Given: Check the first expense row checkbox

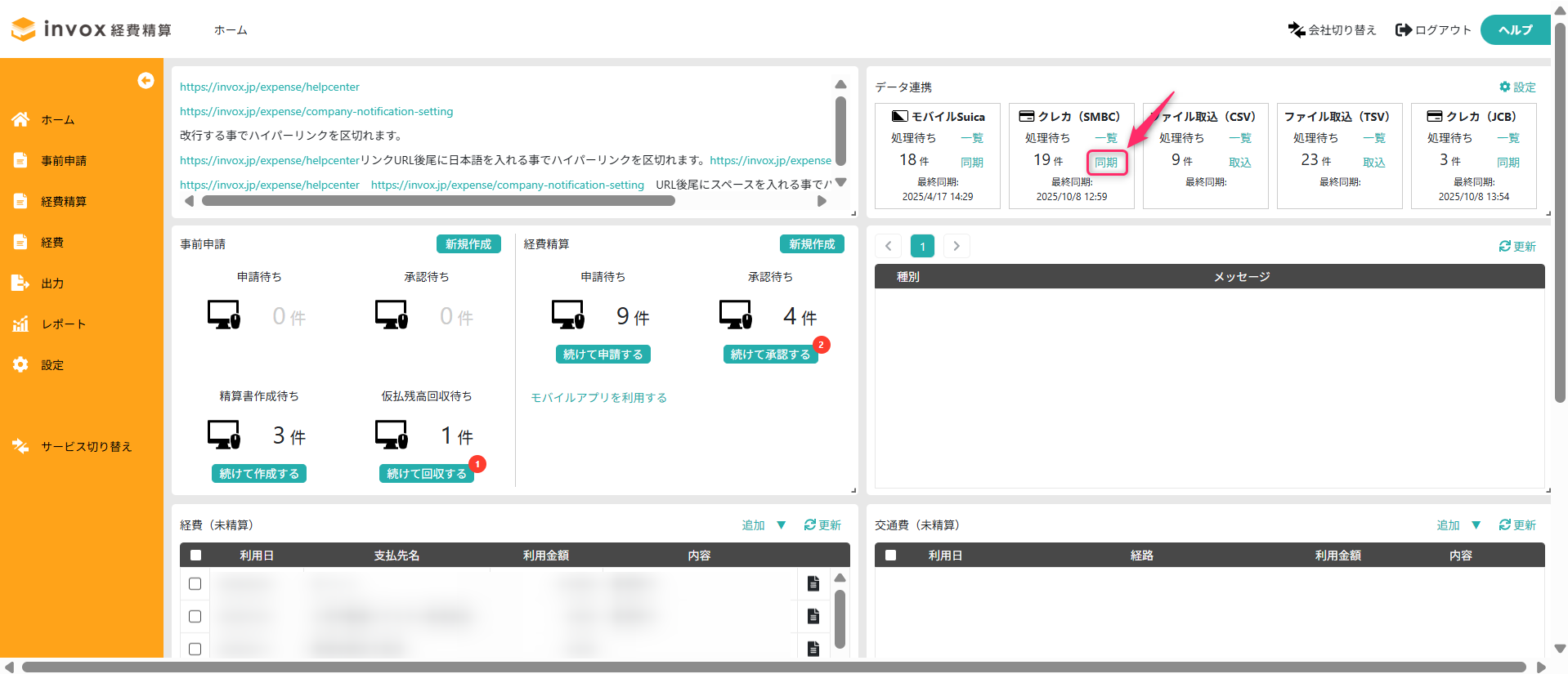Looking at the screenshot, I should (195, 583).
